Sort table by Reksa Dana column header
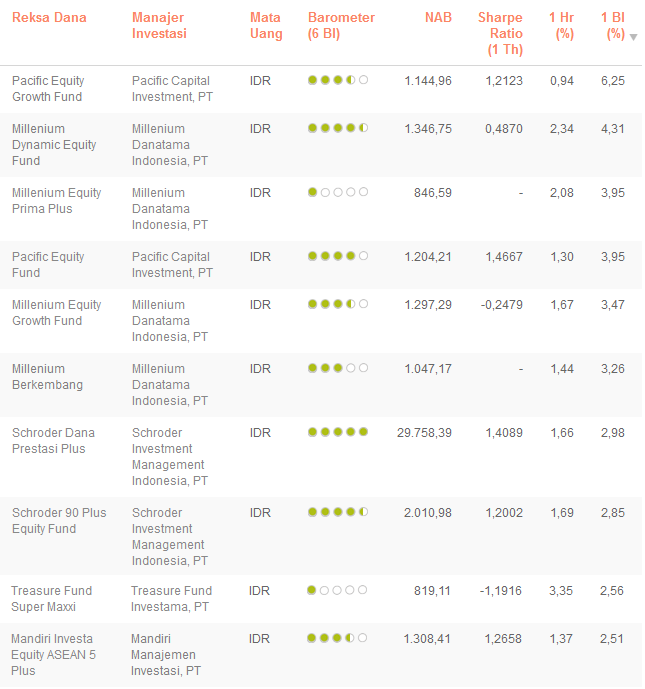The height and width of the screenshot is (689, 645). tap(49, 18)
